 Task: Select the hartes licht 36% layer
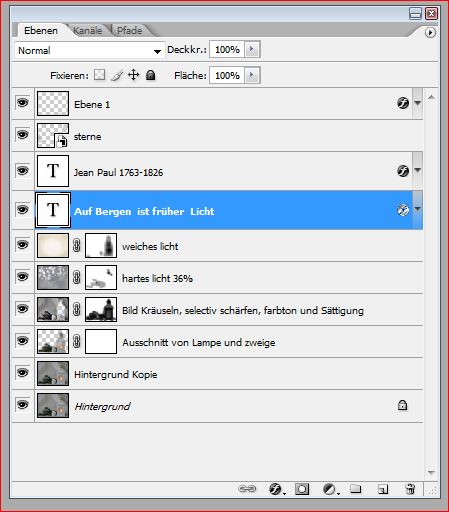coord(217,278)
